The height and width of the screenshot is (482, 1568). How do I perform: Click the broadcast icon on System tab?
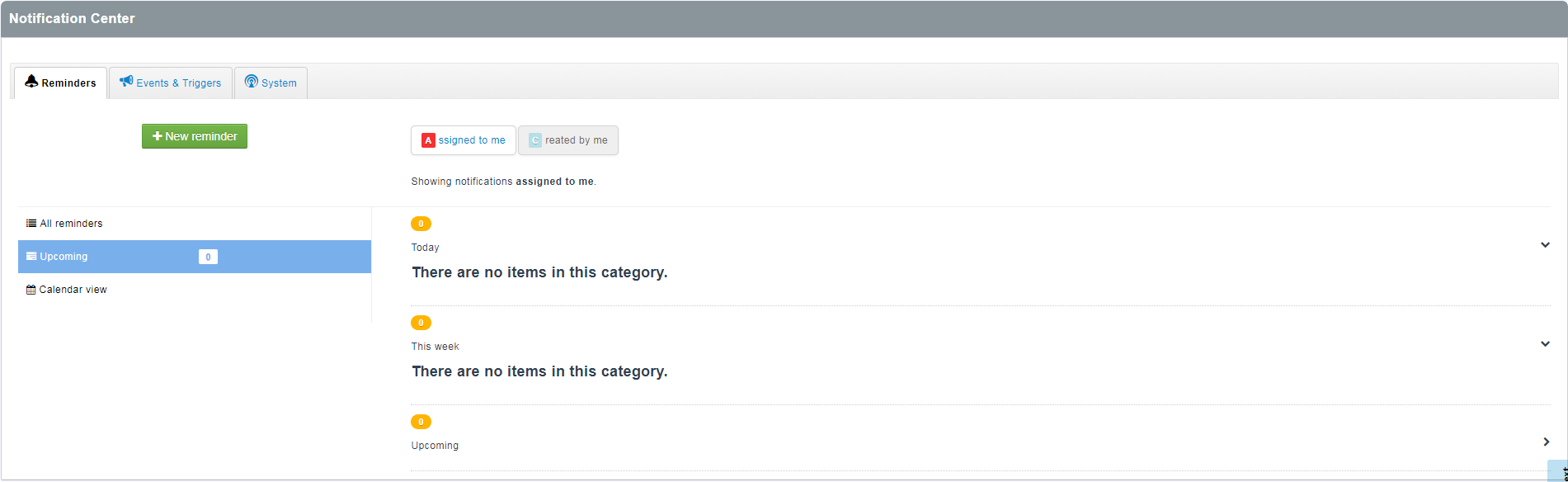pos(252,82)
